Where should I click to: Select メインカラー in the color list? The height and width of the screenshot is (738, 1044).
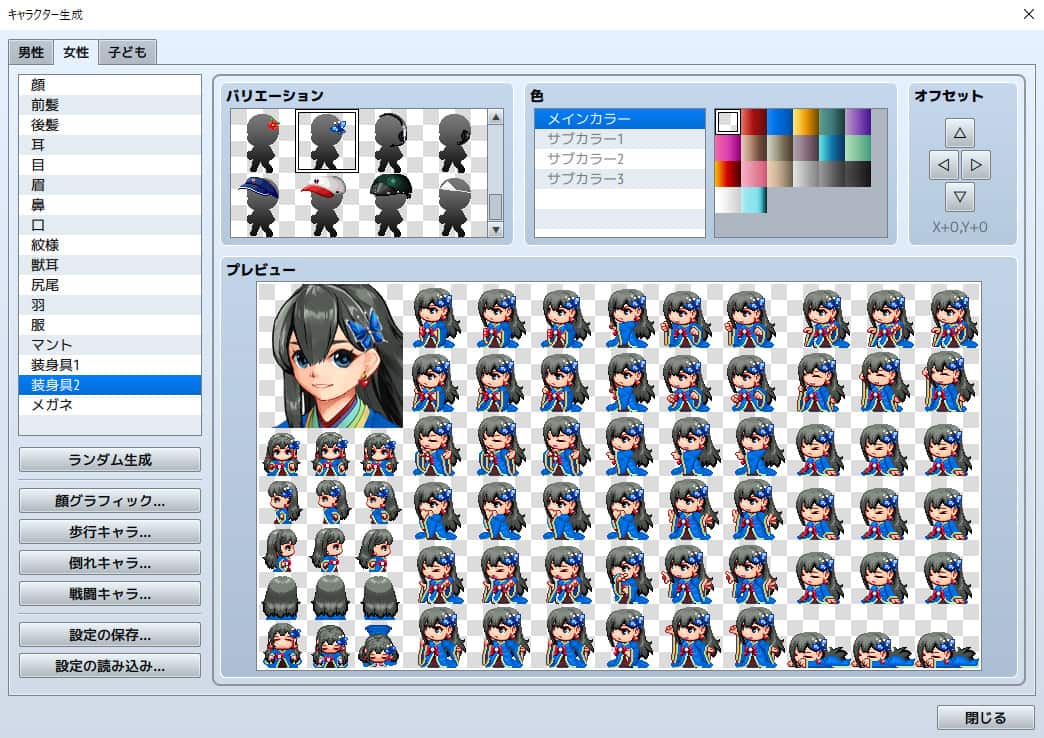click(x=622, y=119)
